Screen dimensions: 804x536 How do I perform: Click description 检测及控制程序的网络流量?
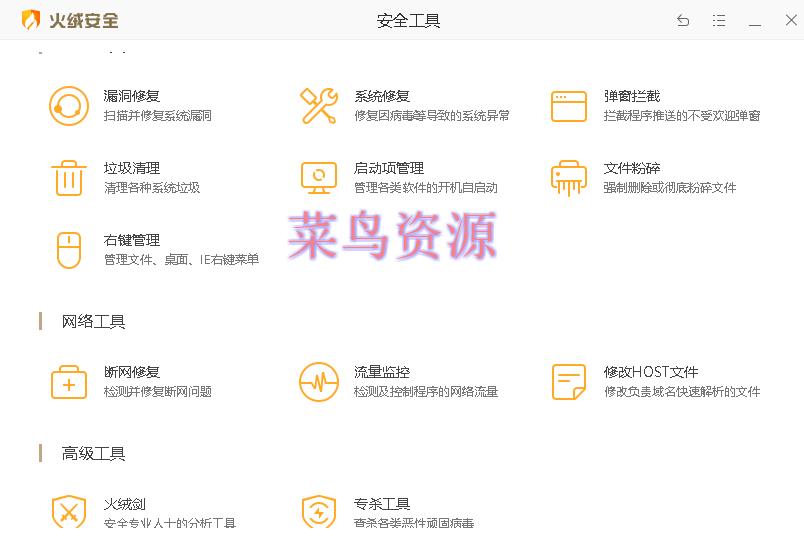(x=426, y=392)
